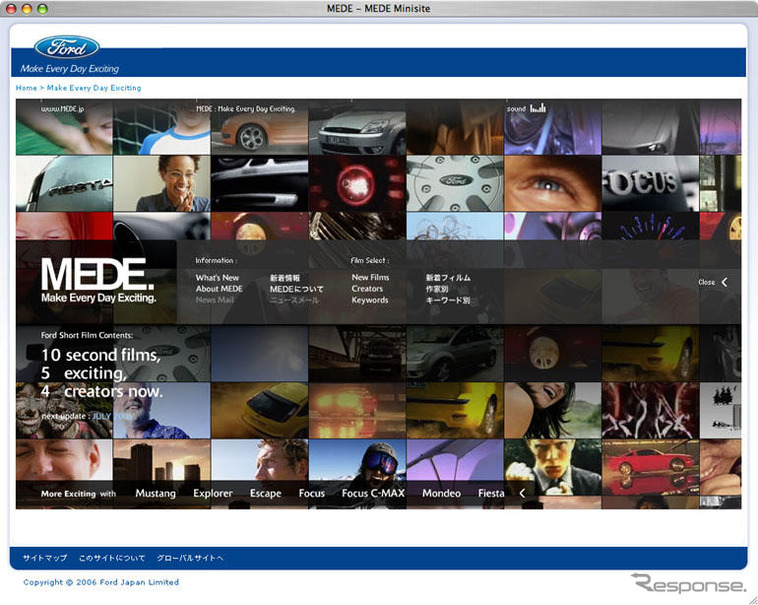Browse films by Keywords
The height and width of the screenshot is (605, 758).
click(369, 300)
